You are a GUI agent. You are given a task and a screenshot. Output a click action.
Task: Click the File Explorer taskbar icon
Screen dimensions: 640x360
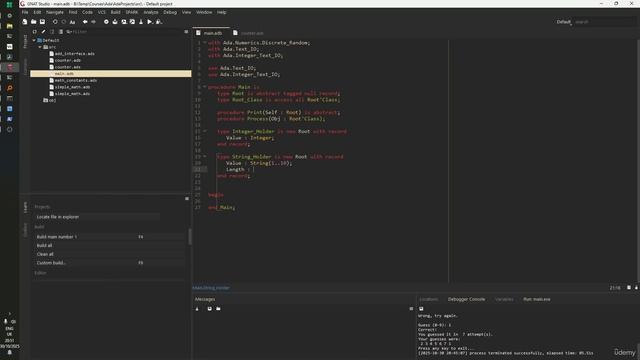point(9,26)
